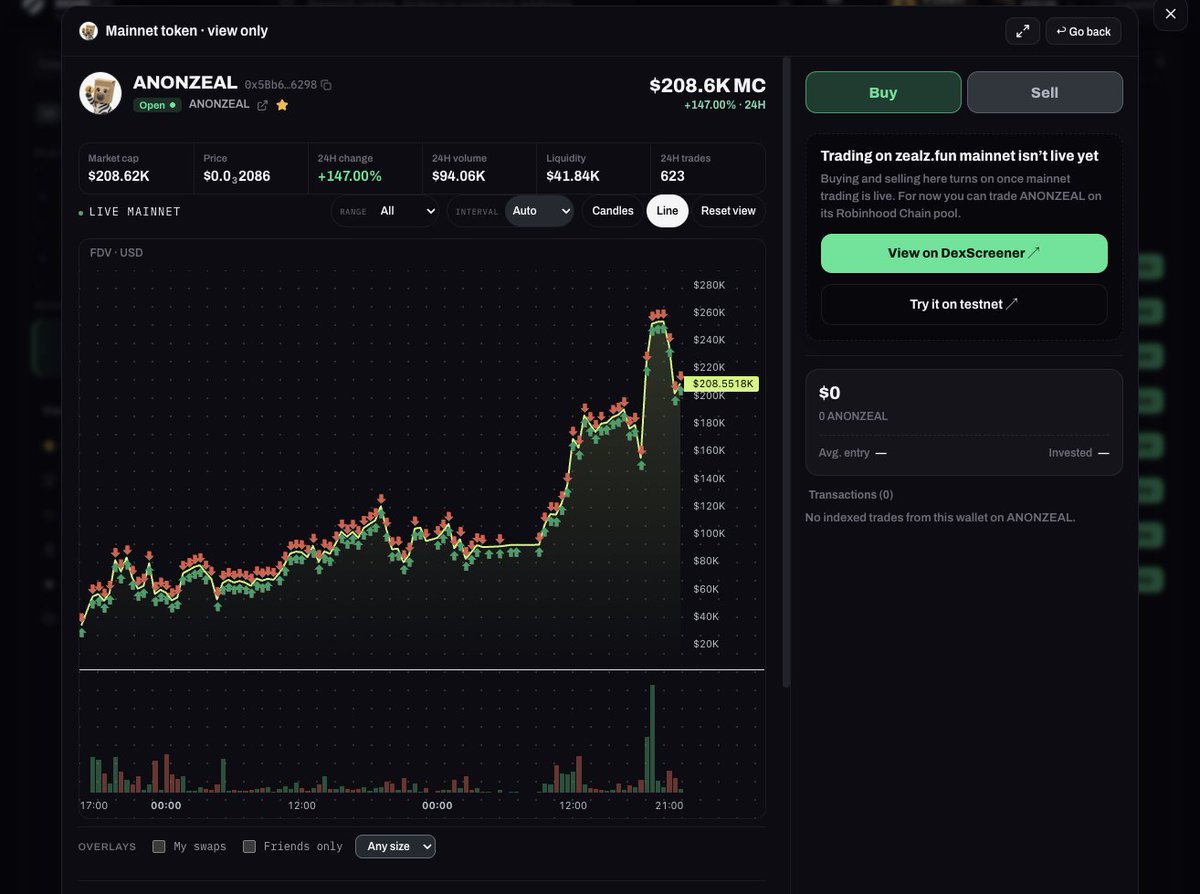Click 0 ANONZEAL holdings text

tap(853, 416)
